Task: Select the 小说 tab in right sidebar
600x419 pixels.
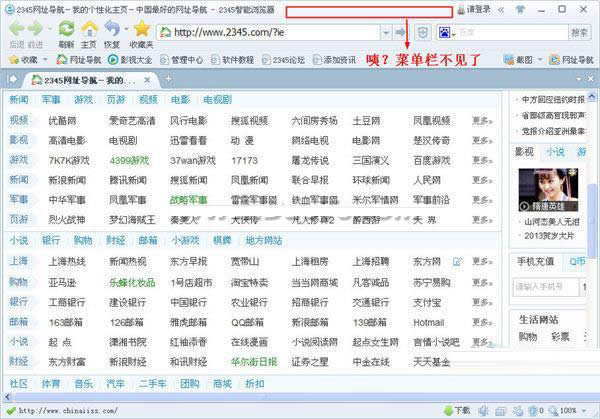Action: tap(555, 151)
